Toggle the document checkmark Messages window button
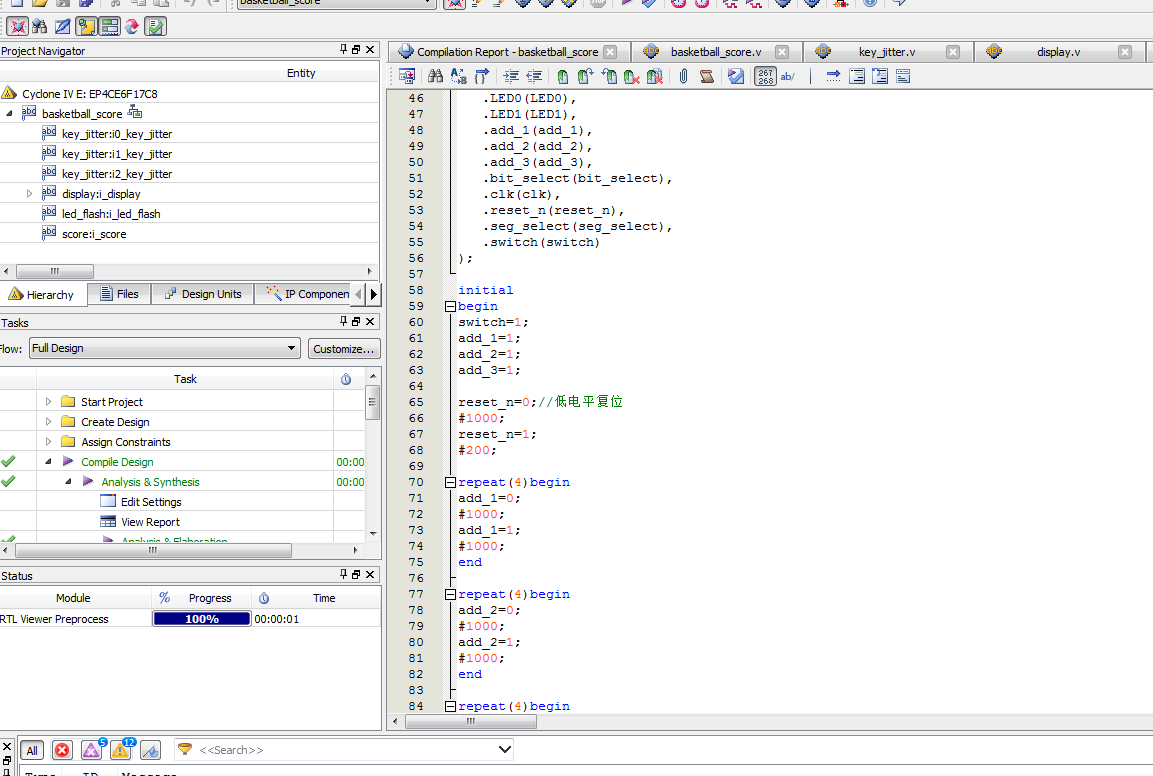The height and width of the screenshot is (776, 1153). 155,26
